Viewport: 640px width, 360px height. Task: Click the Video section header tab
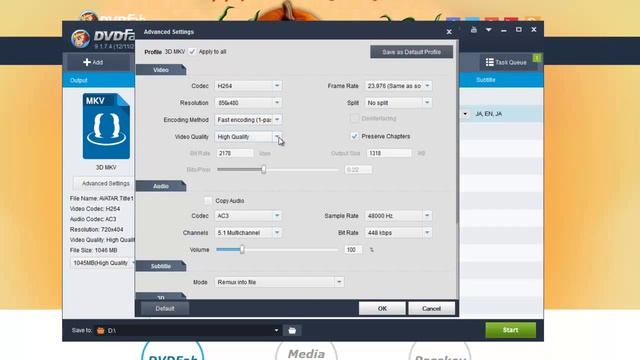point(161,70)
